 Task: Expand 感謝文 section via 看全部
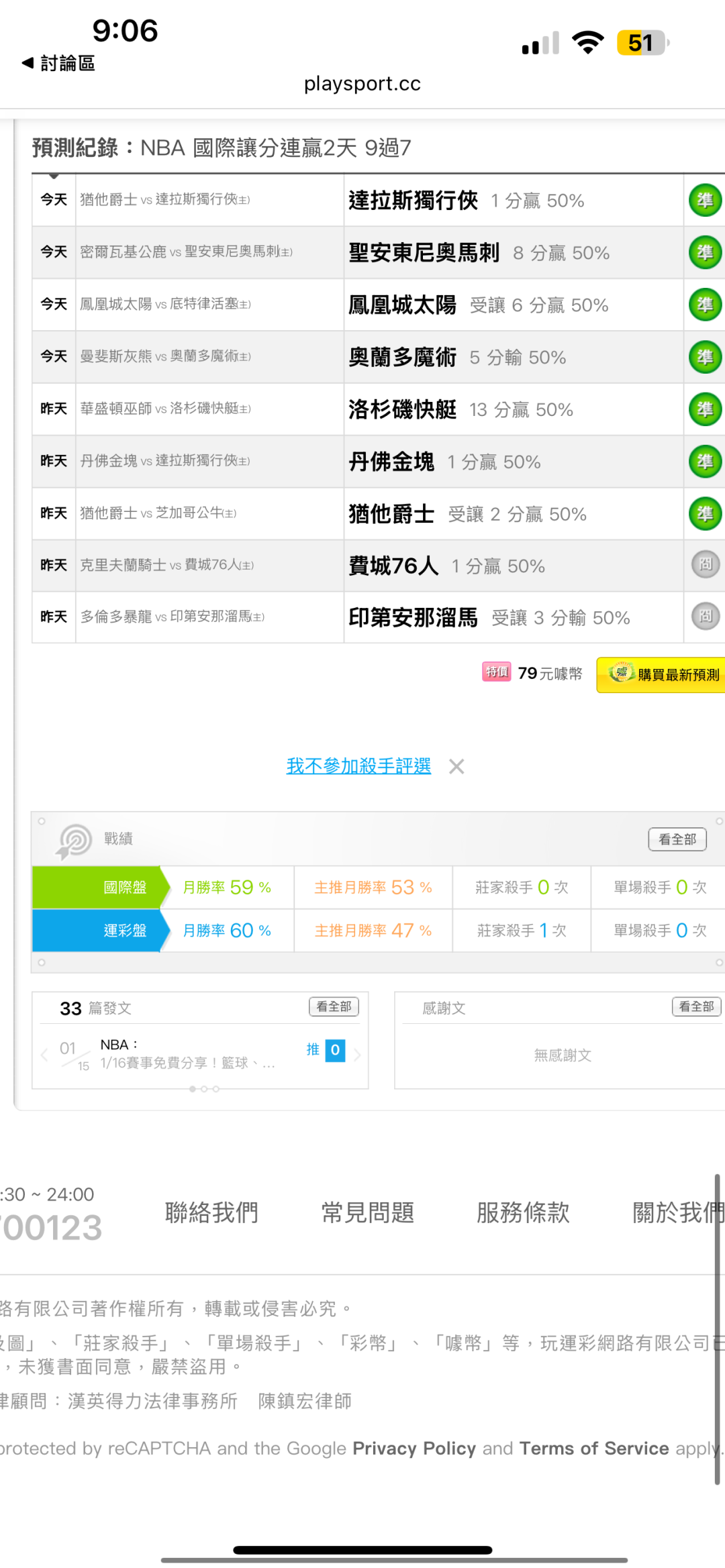[x=697, y=1006]
